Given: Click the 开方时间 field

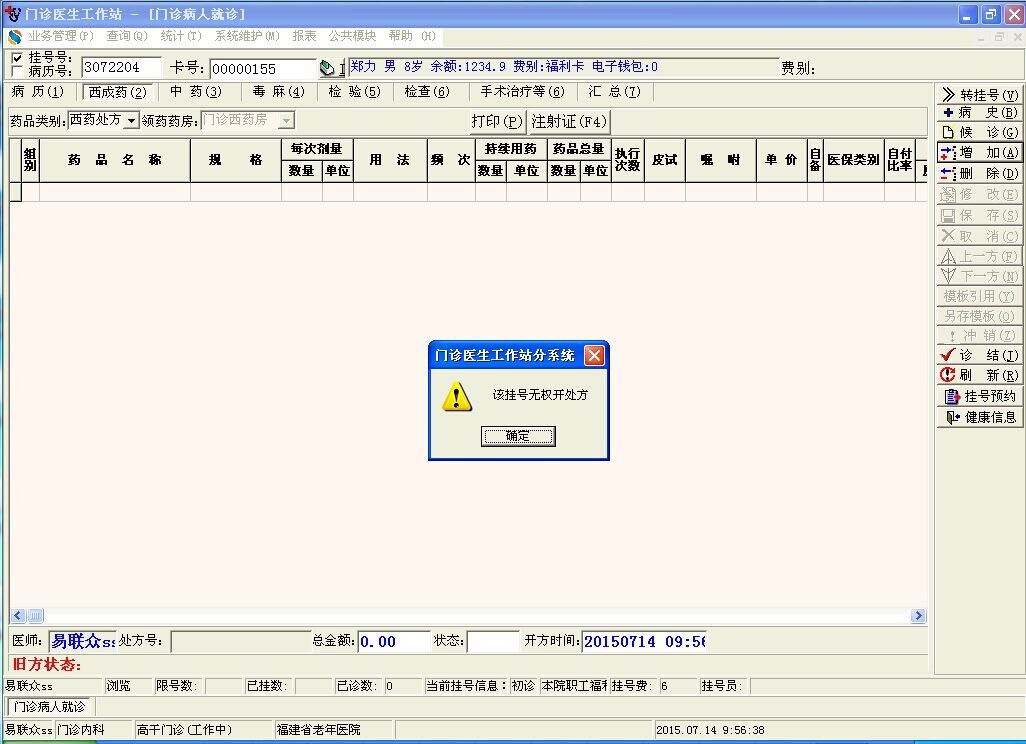Looking at the screenshot, I should pyautogui.click(x=645, y=641).
